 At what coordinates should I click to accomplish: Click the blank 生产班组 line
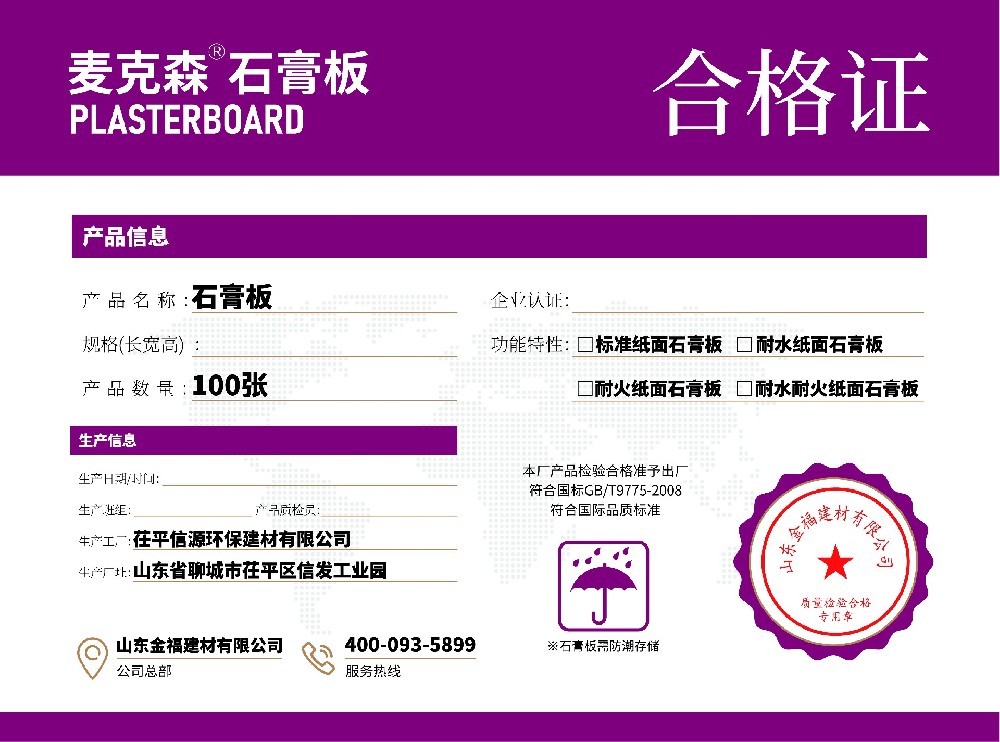pos(193,510)
